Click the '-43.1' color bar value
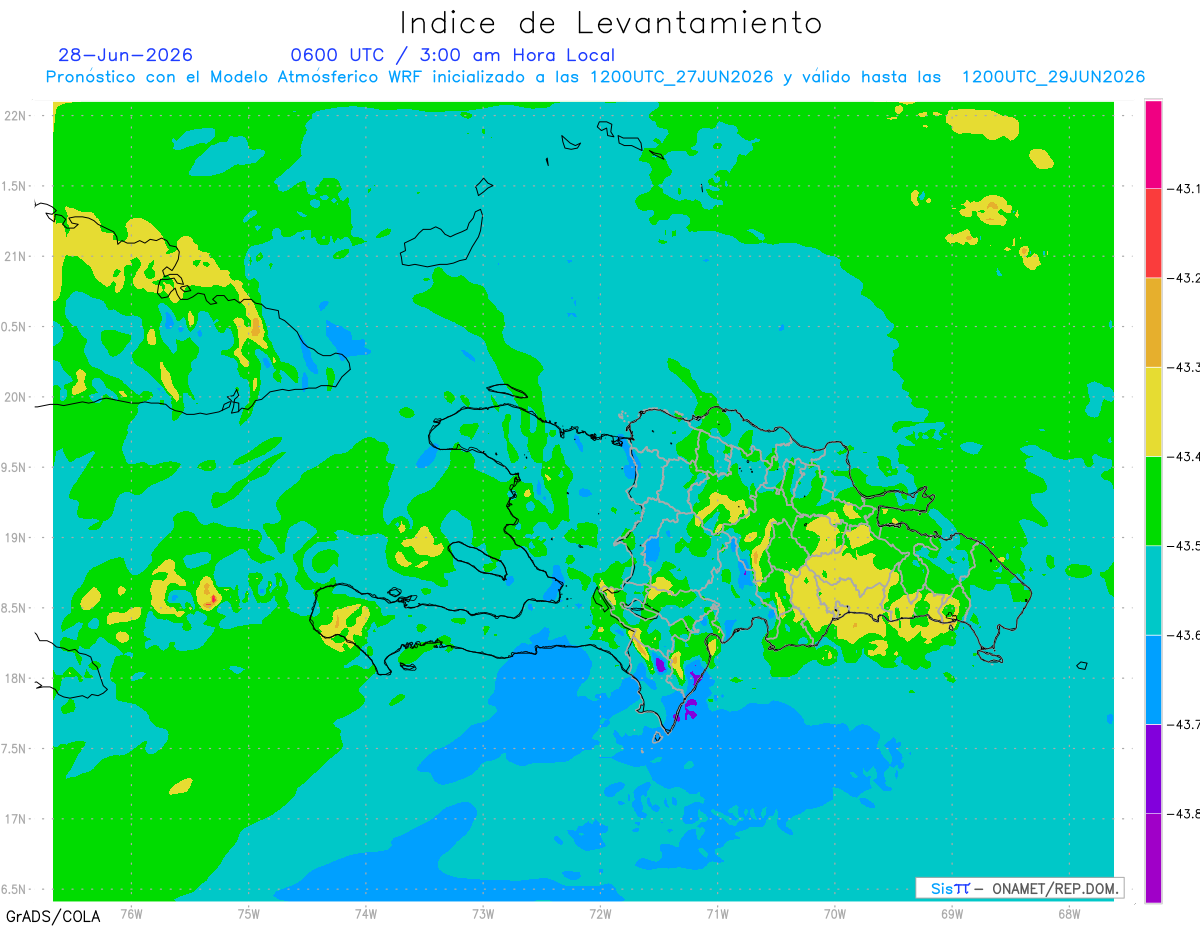Viewport: 1200px width, 927px height. click(1185, 188)
